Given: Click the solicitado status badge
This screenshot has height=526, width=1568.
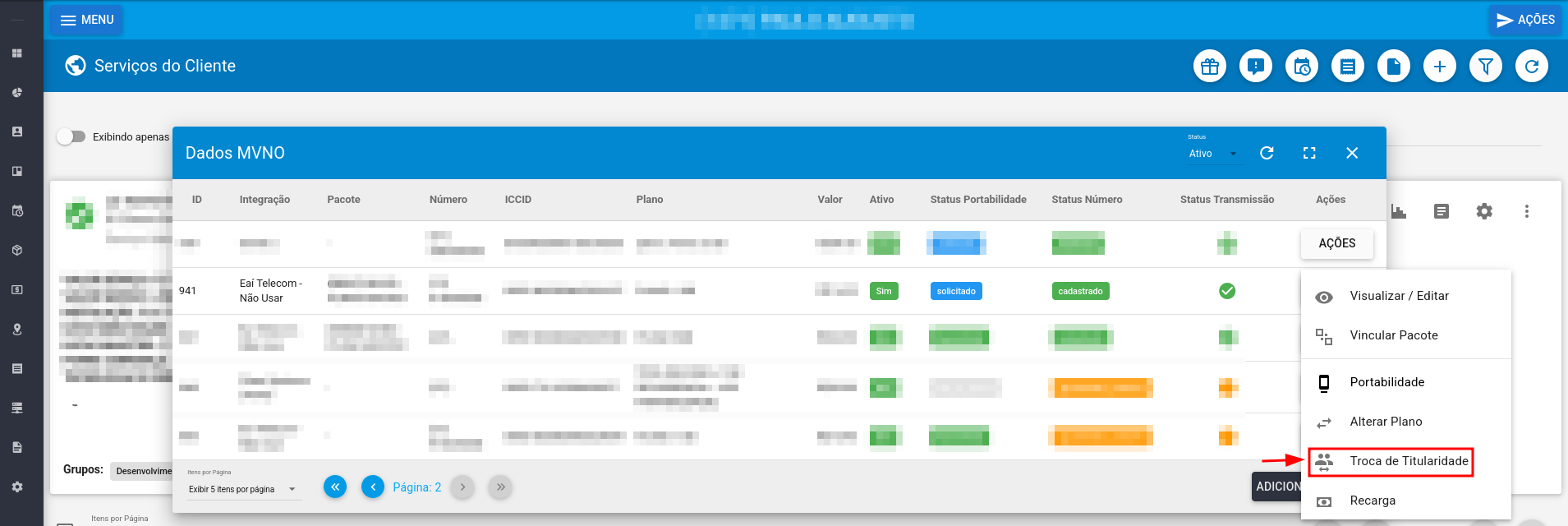Looking at the screenshot, I should 956,291.
